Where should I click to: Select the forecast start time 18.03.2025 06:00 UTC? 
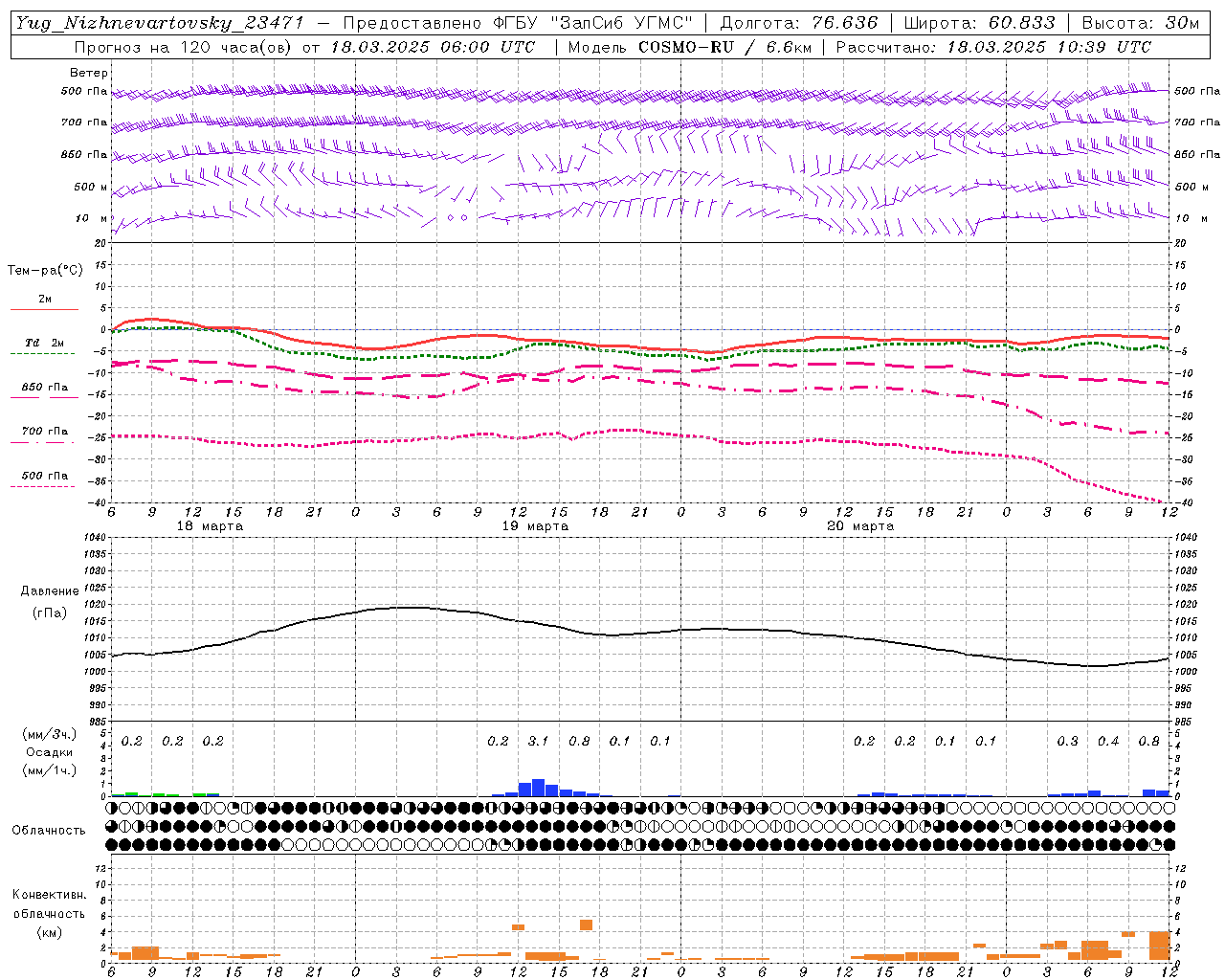click(x=433, y=47)
